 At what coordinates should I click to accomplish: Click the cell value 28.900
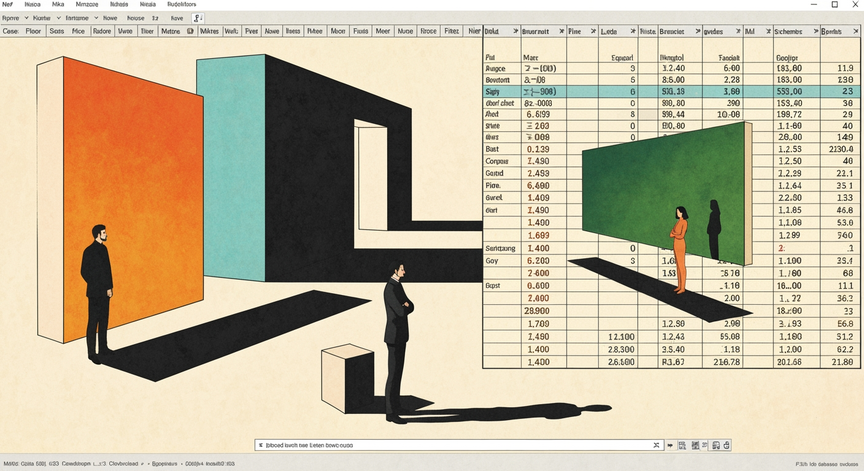(x=537, y=311)
